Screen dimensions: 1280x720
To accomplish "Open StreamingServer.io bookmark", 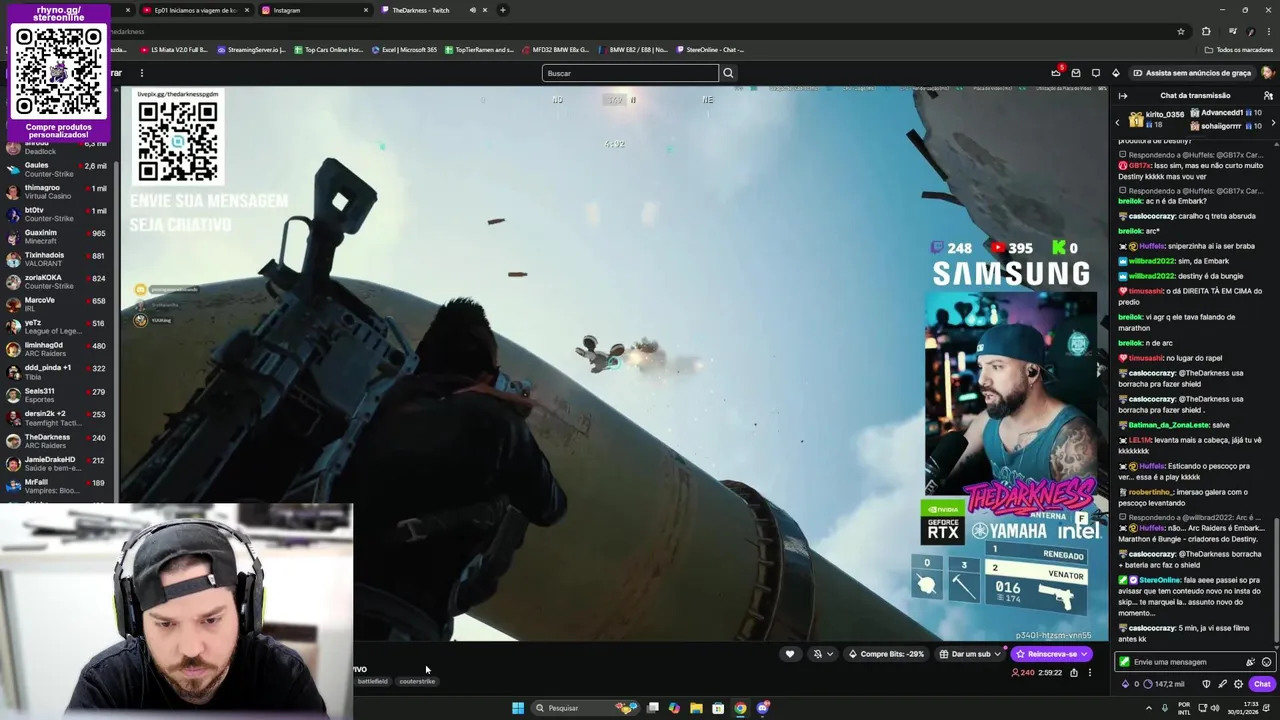I will point(251,50).
